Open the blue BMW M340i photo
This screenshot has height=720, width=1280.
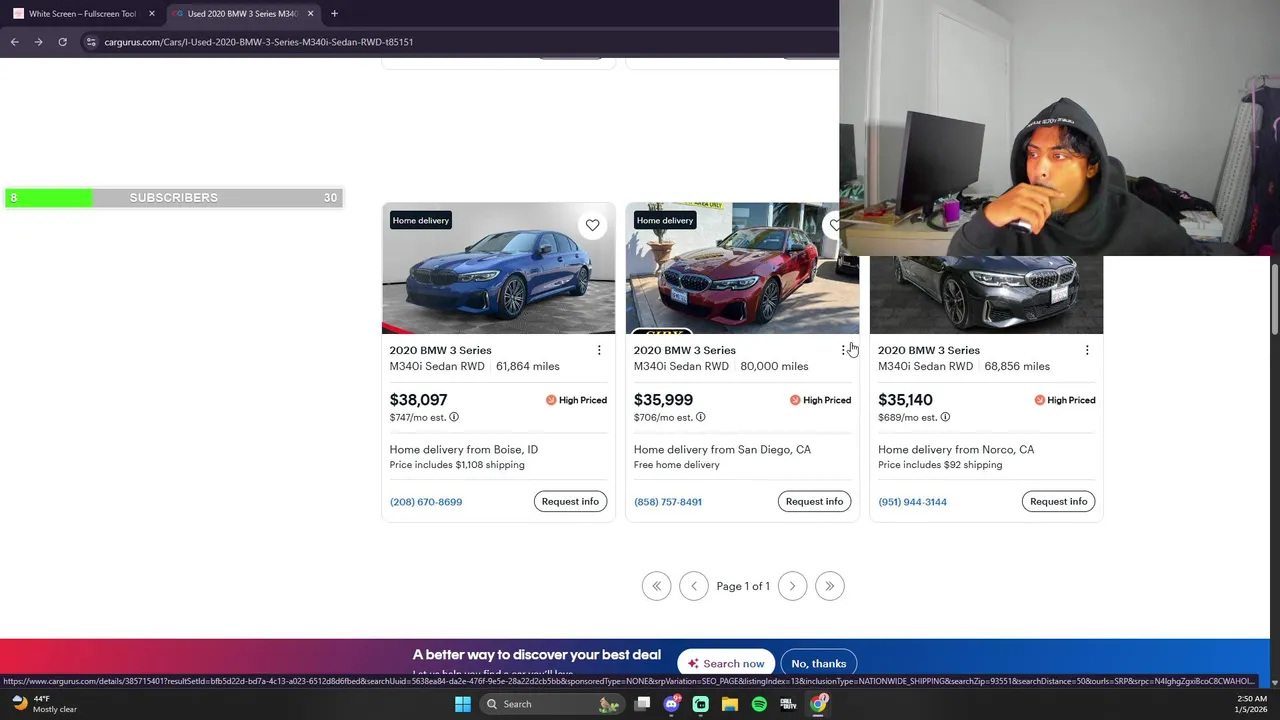pyautogui.click(x=498, y=268)
